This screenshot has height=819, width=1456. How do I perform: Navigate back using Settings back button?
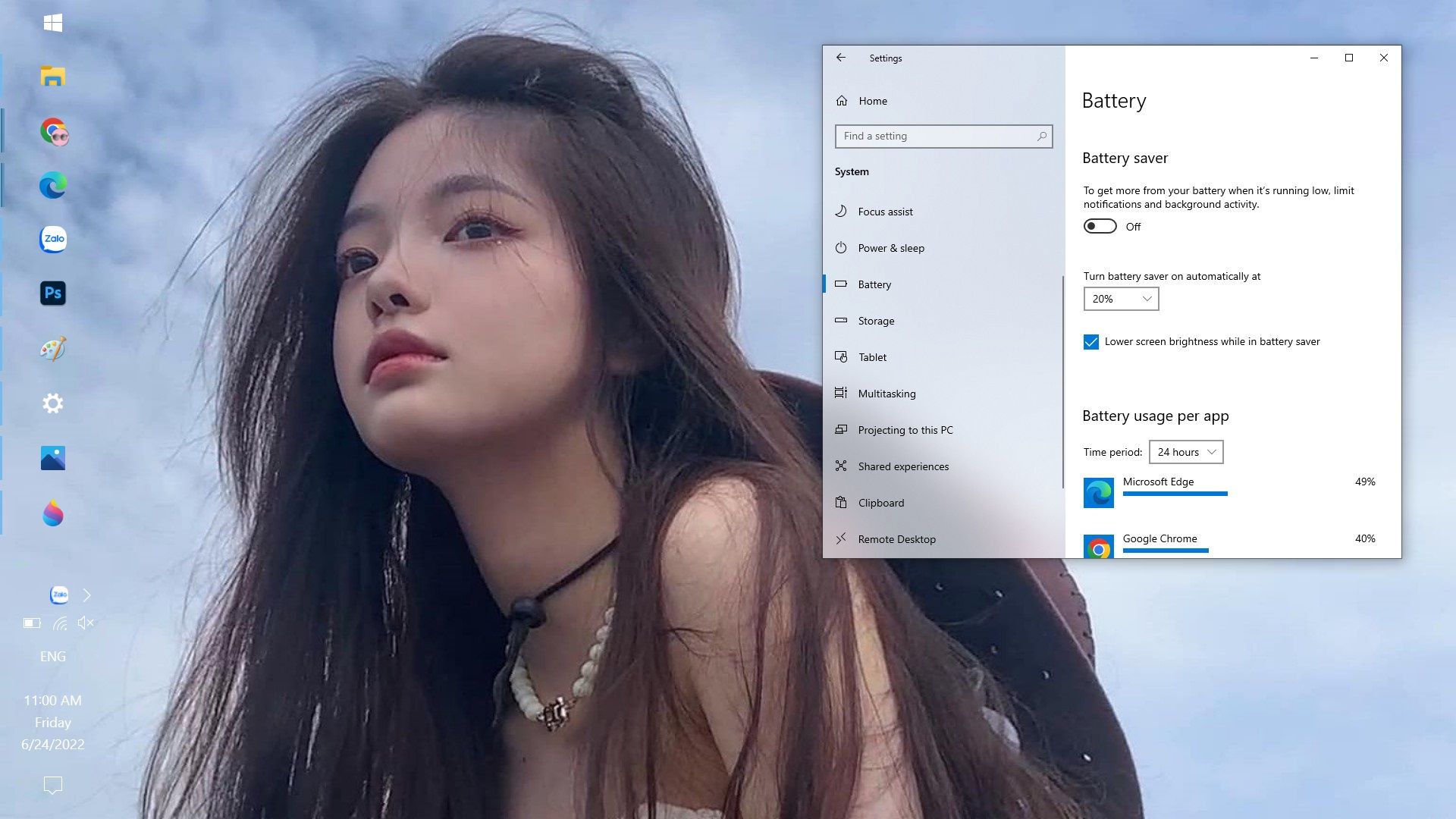click(841, 57)
